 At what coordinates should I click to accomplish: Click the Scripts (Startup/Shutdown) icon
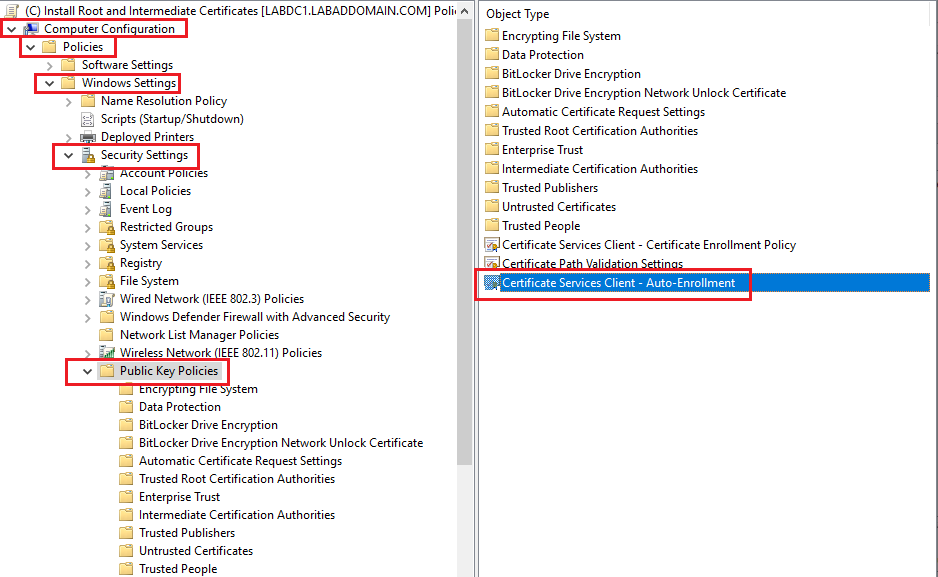88,119
